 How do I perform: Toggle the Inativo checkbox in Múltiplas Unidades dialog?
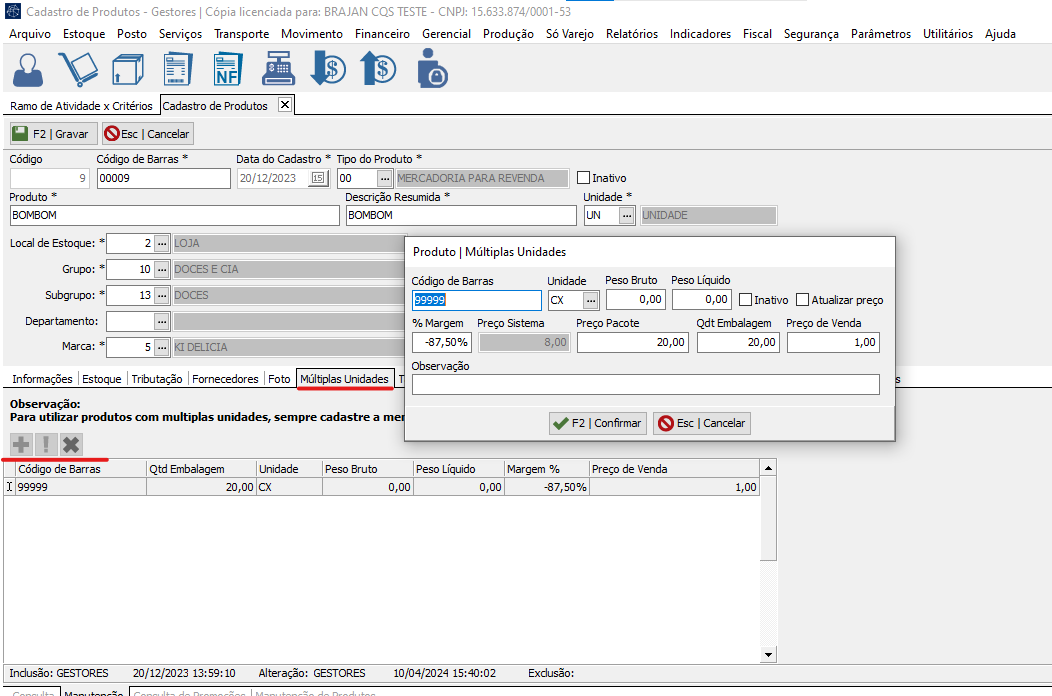[745, 300]
